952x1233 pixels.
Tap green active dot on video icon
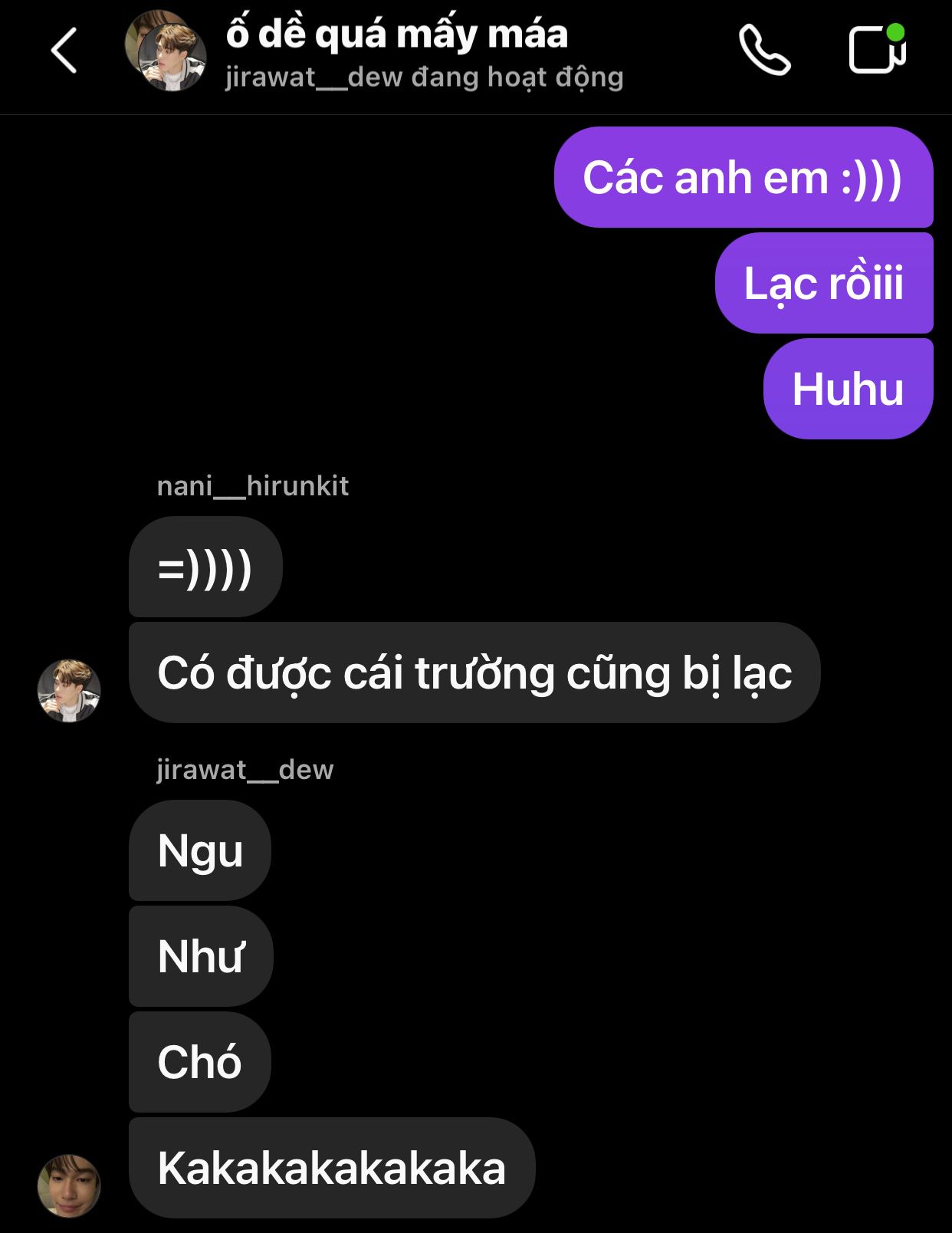pyautogui.click(x=895, y=32)
